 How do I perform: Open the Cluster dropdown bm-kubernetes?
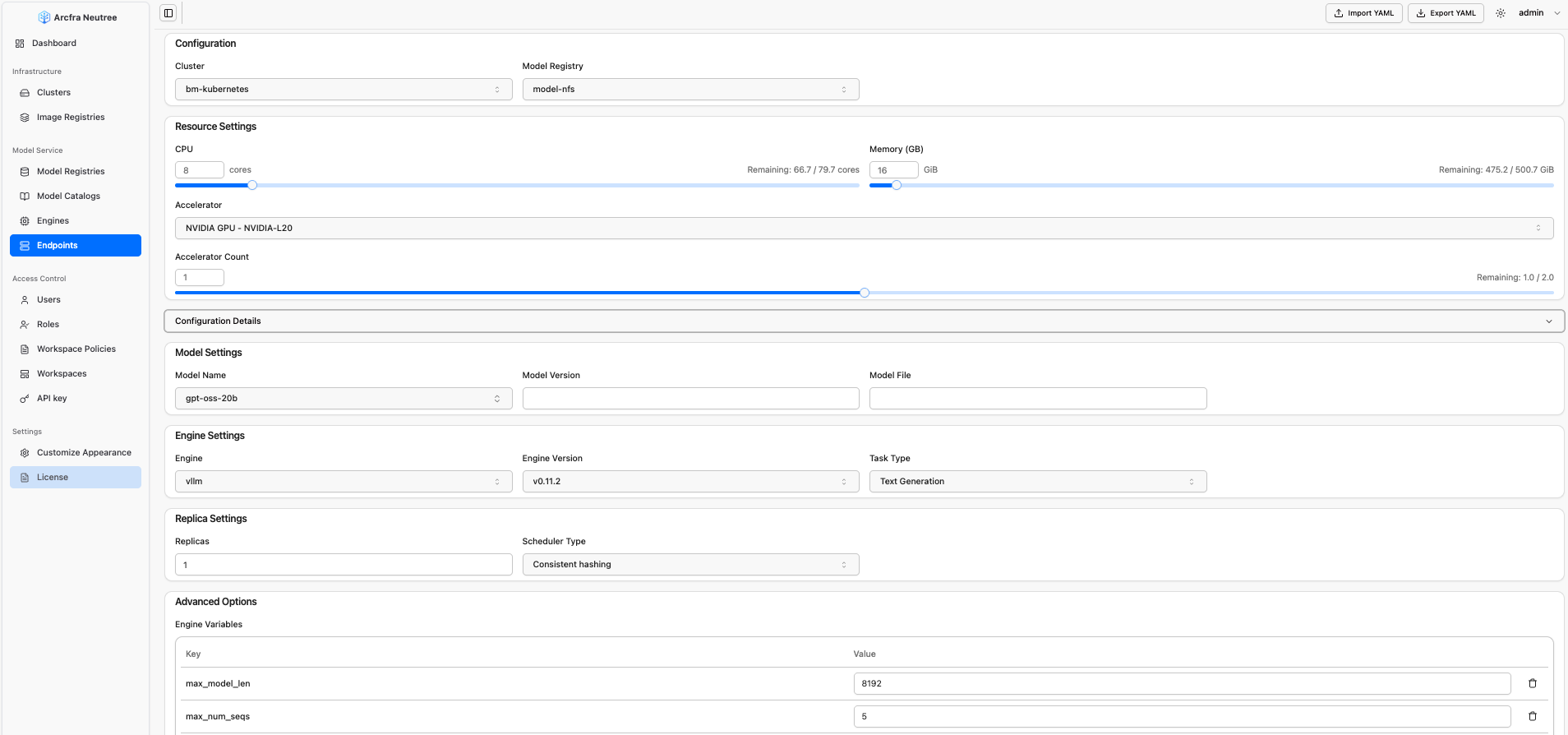point(344,90)
